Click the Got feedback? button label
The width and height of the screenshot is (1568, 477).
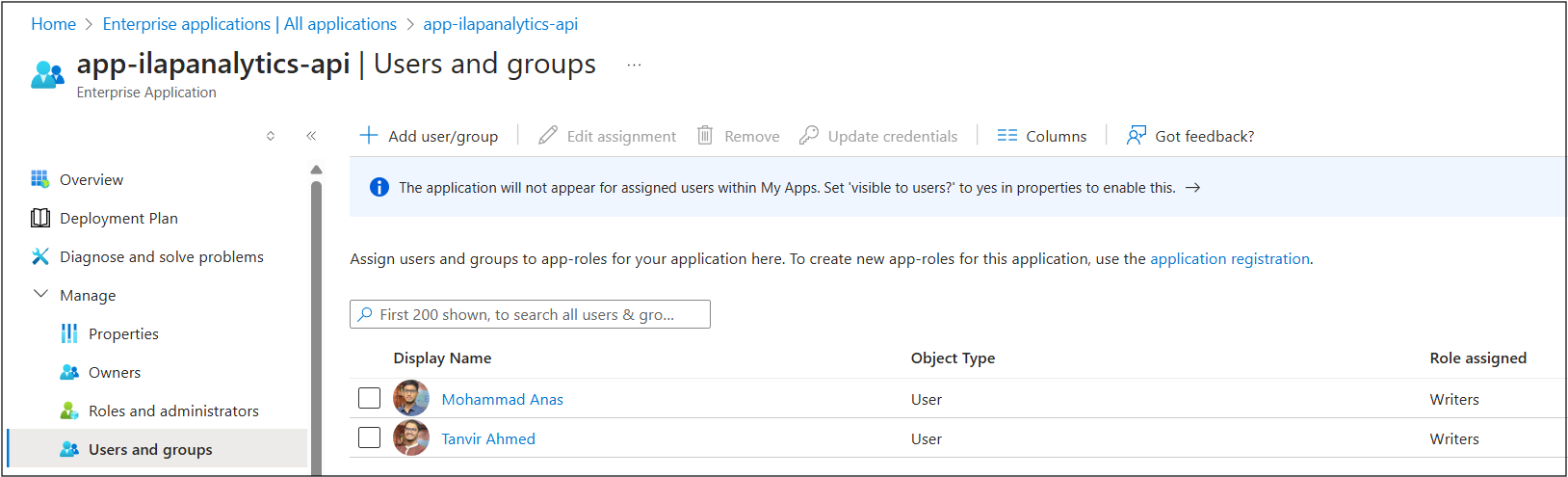[x=1205, y=136]
